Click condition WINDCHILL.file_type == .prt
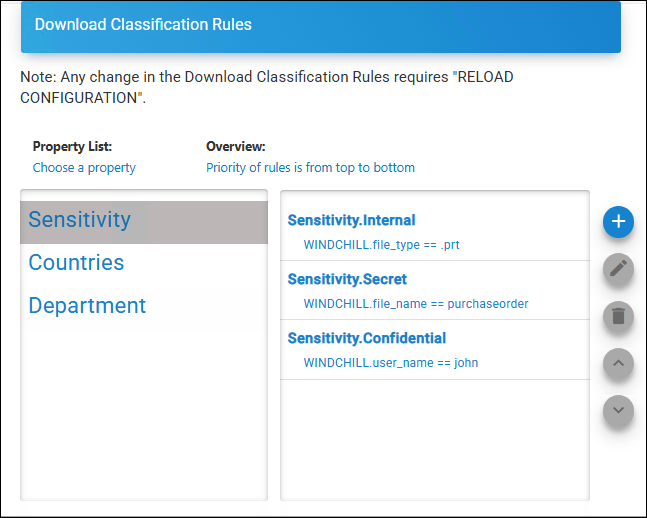The height and width of the screenshot is (518, 647). pyautogui.click(x=381, y=245)
